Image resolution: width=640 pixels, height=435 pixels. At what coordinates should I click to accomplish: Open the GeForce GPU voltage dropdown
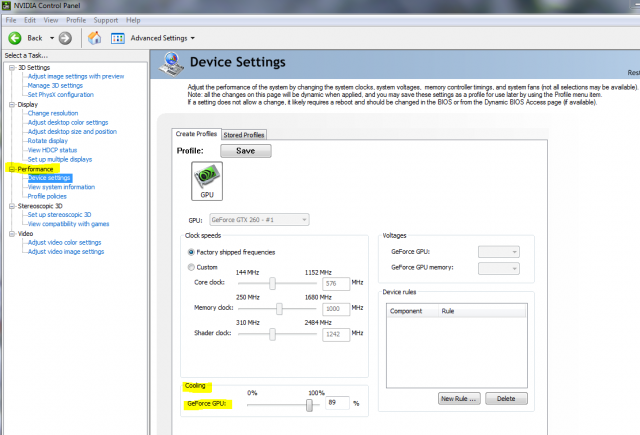click(x=499, y=252)
